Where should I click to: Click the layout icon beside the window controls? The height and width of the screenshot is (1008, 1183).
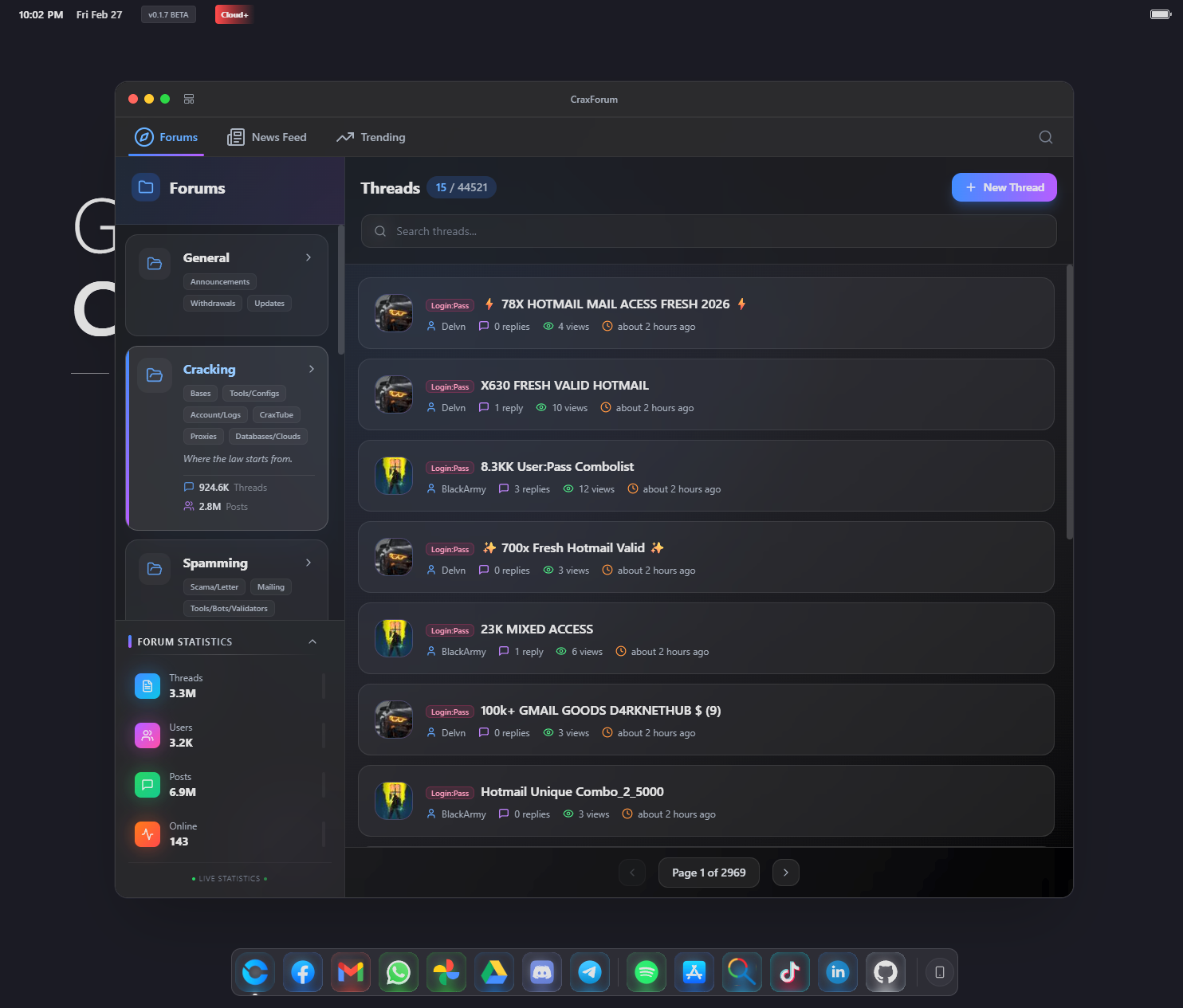click(x=189, y=99)
